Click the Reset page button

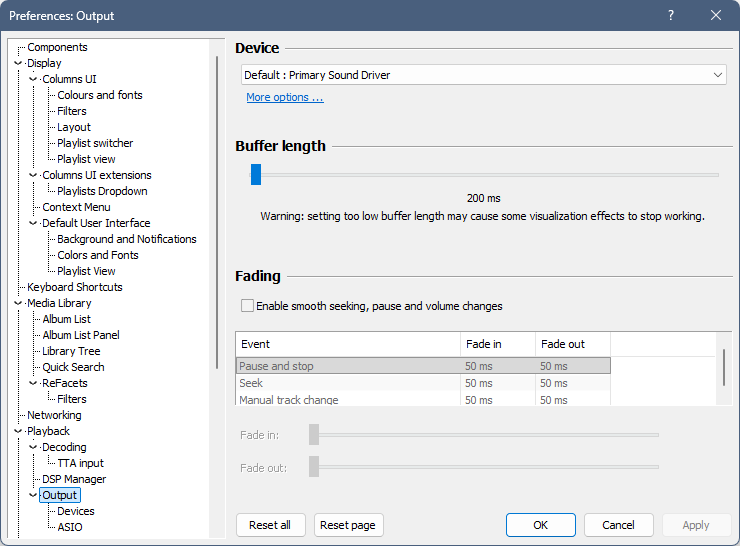coord(348,525)
